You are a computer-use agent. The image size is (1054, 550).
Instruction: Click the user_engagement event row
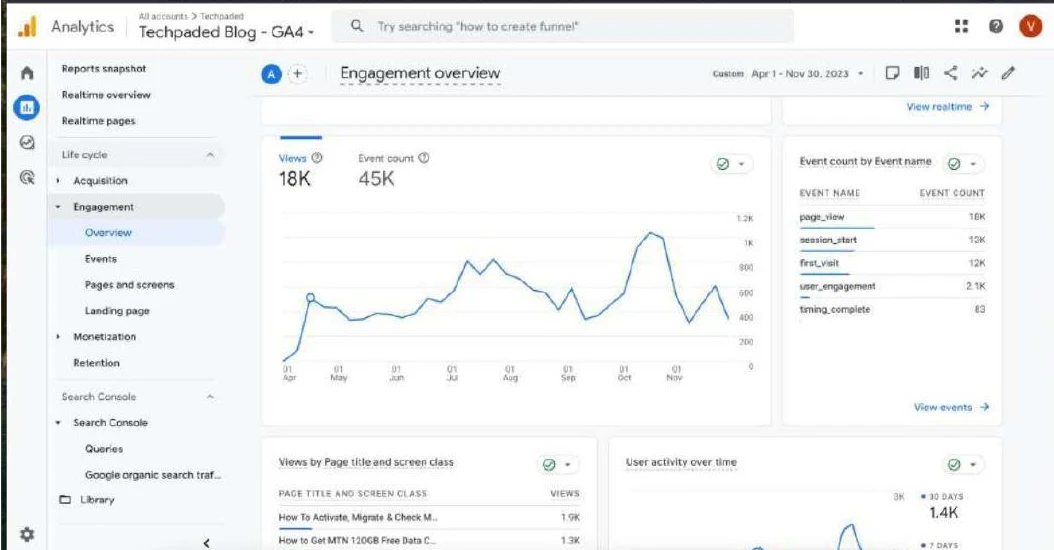tap(892, 286)
